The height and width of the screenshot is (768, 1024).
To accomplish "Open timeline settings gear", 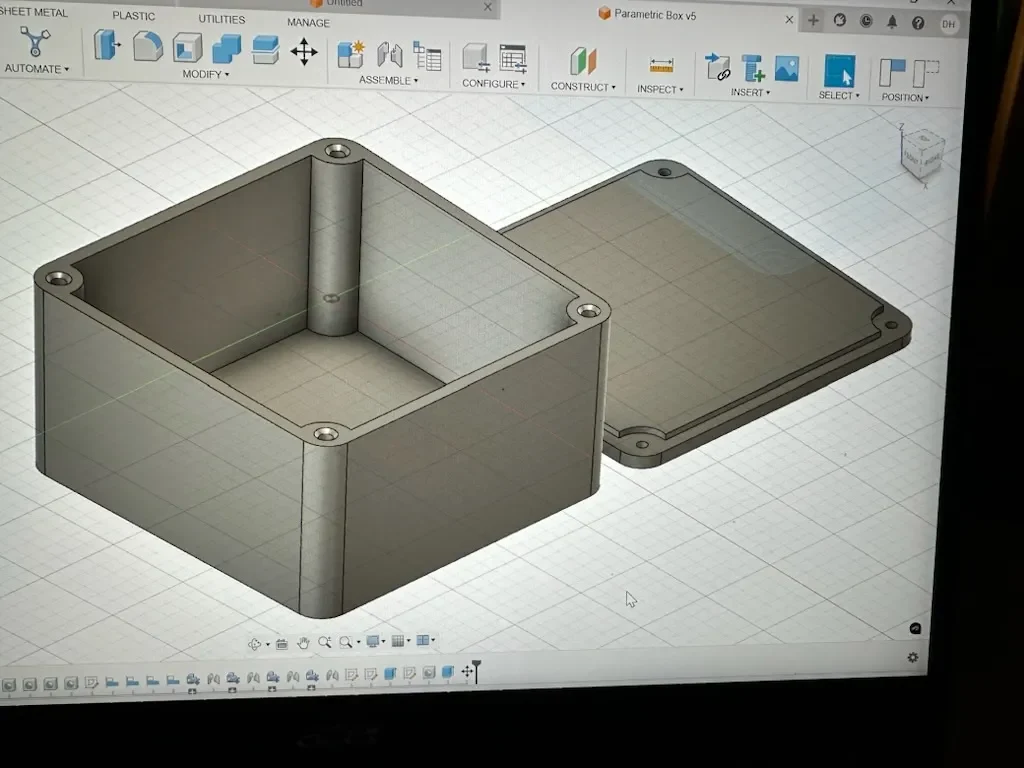I will (x=913, y=658).
